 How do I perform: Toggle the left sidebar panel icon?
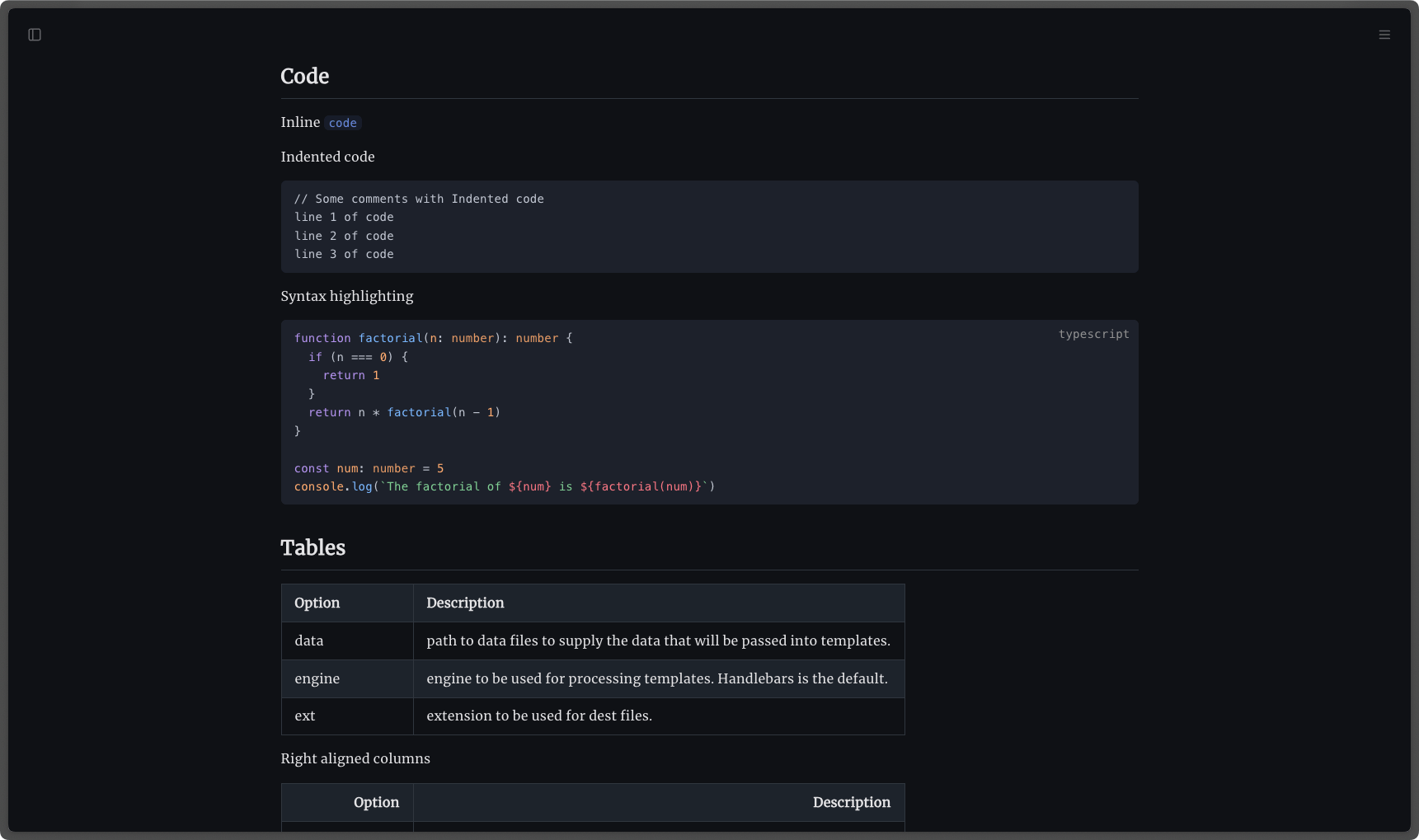[35, 35]
